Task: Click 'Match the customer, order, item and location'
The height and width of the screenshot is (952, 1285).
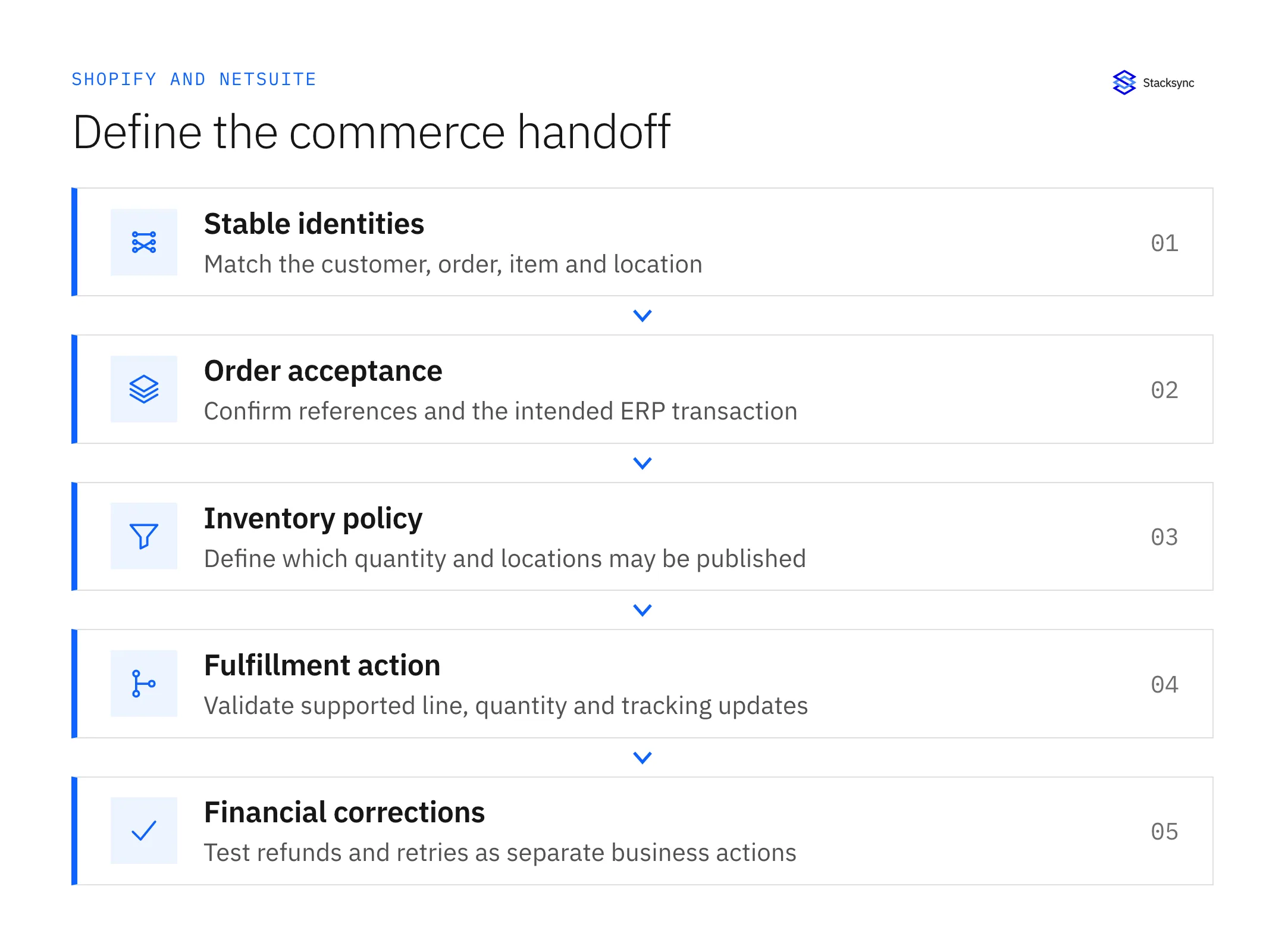Action: click(x=453, y=264)
